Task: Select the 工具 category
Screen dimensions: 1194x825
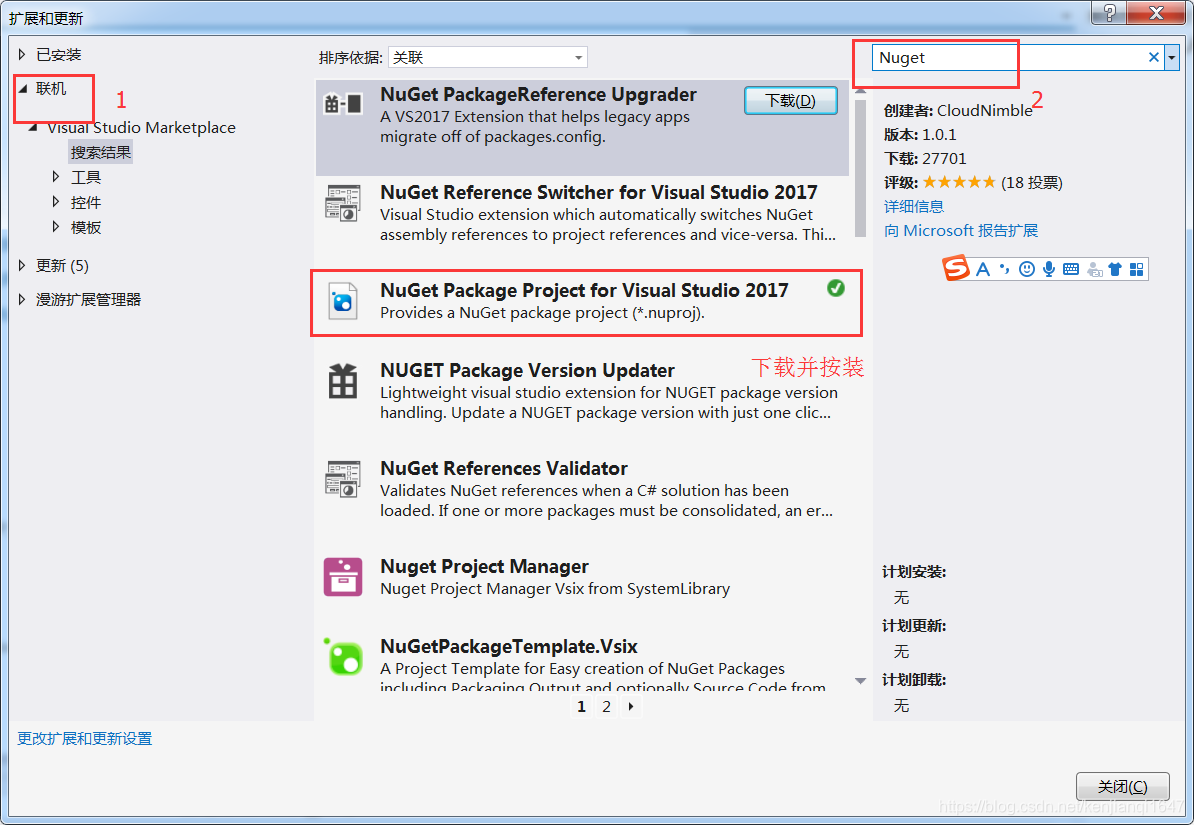Action: [x=86, y=177]
